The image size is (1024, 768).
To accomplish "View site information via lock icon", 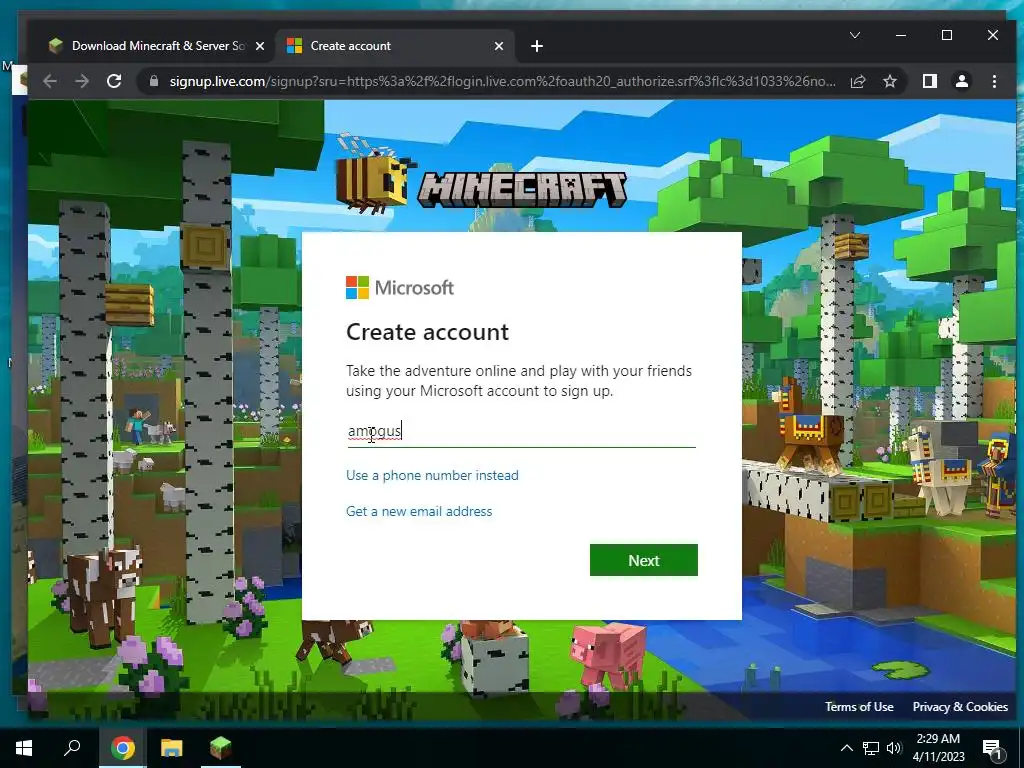I will click(154, 82).
